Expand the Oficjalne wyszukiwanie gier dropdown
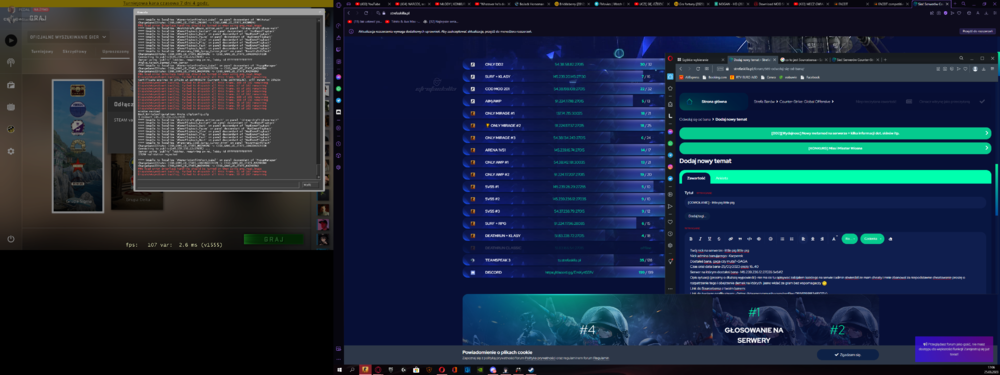Viewport: 1000px width, 375px height. tap(69, 37)
